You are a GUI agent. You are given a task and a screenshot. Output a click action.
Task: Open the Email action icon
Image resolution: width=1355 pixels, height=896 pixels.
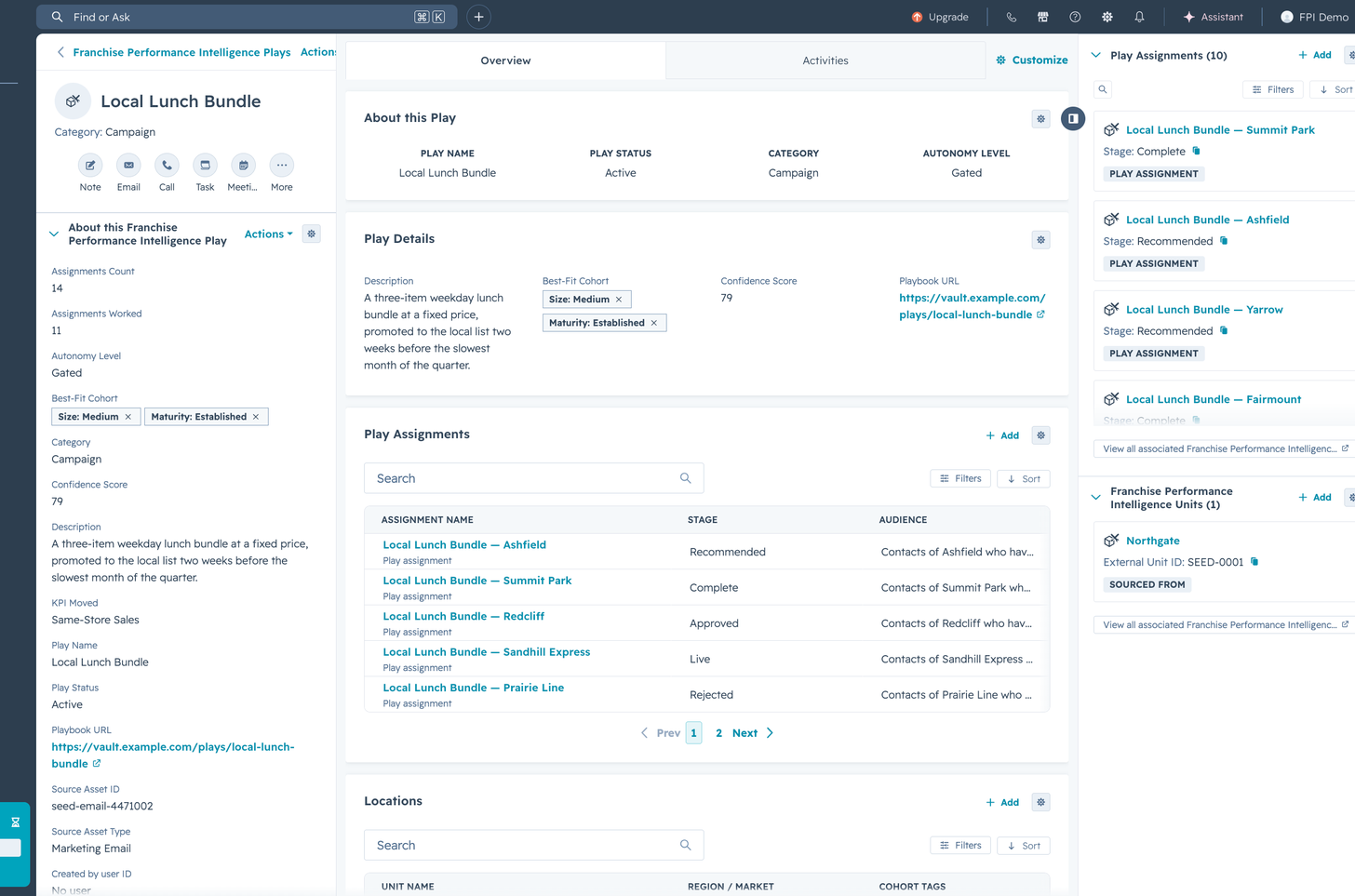(128, 166)
